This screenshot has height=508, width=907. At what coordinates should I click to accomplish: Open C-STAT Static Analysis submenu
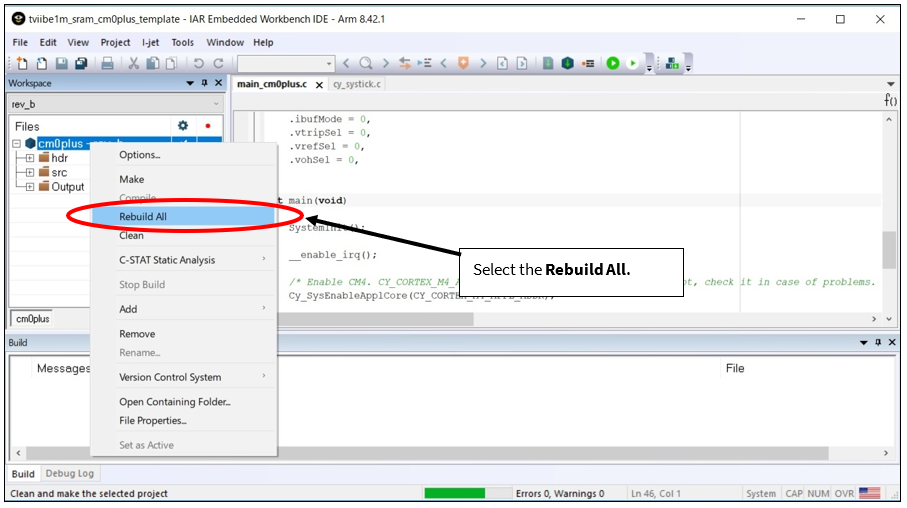(184, 260)
